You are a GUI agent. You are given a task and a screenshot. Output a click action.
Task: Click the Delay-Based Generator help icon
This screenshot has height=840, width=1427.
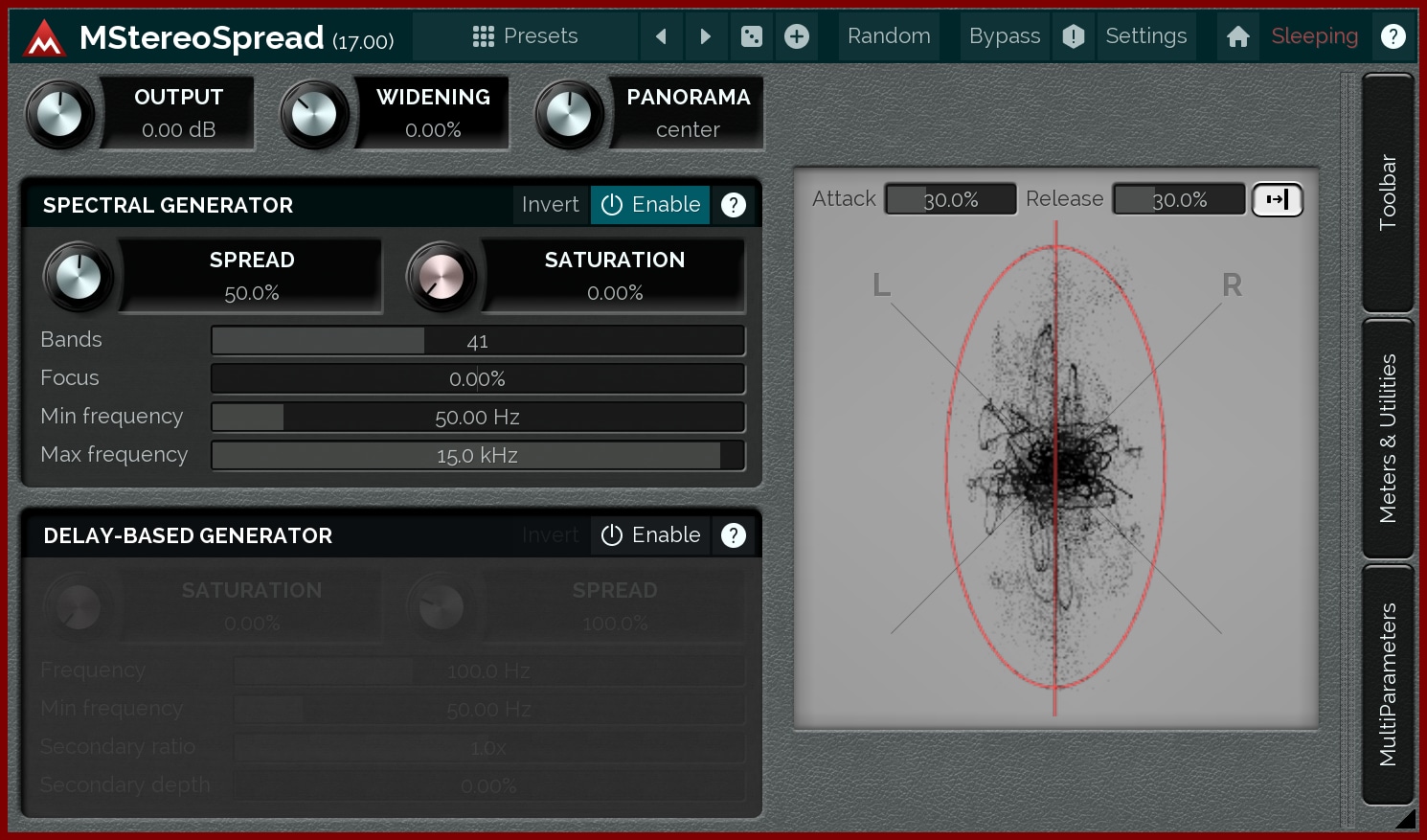734,535
